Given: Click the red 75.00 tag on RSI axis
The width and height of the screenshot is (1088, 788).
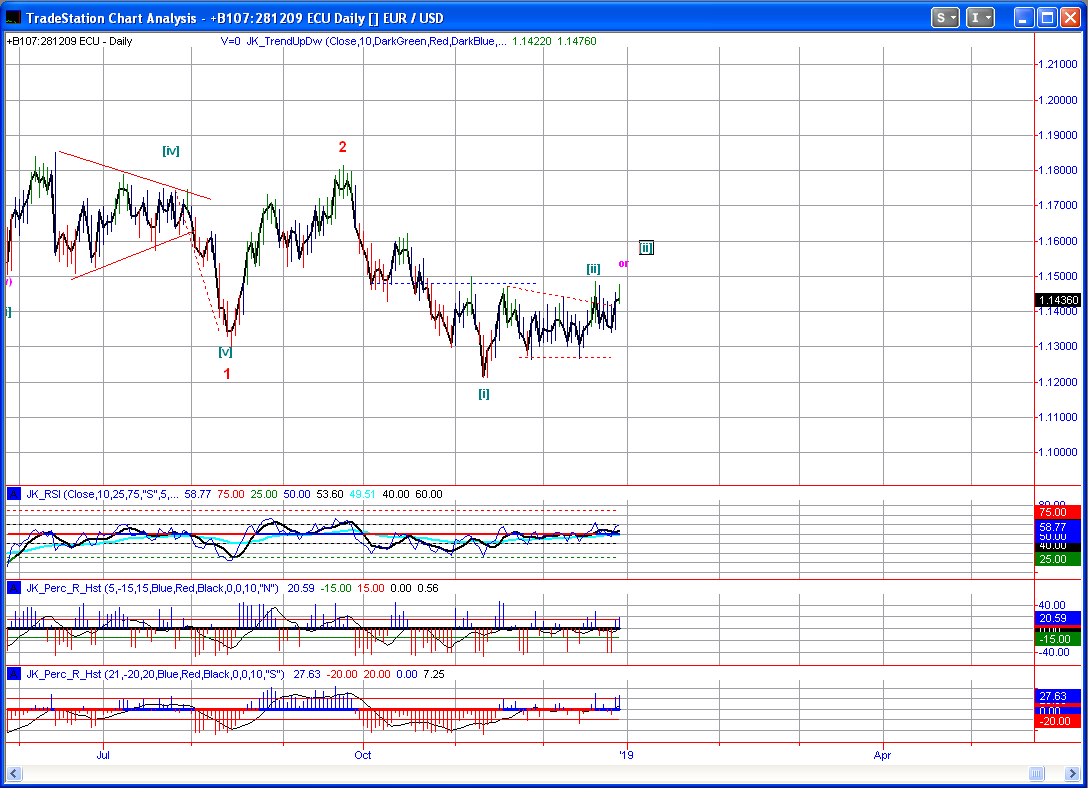Looking at the screenshot, I should click(x=1057, y=513).
